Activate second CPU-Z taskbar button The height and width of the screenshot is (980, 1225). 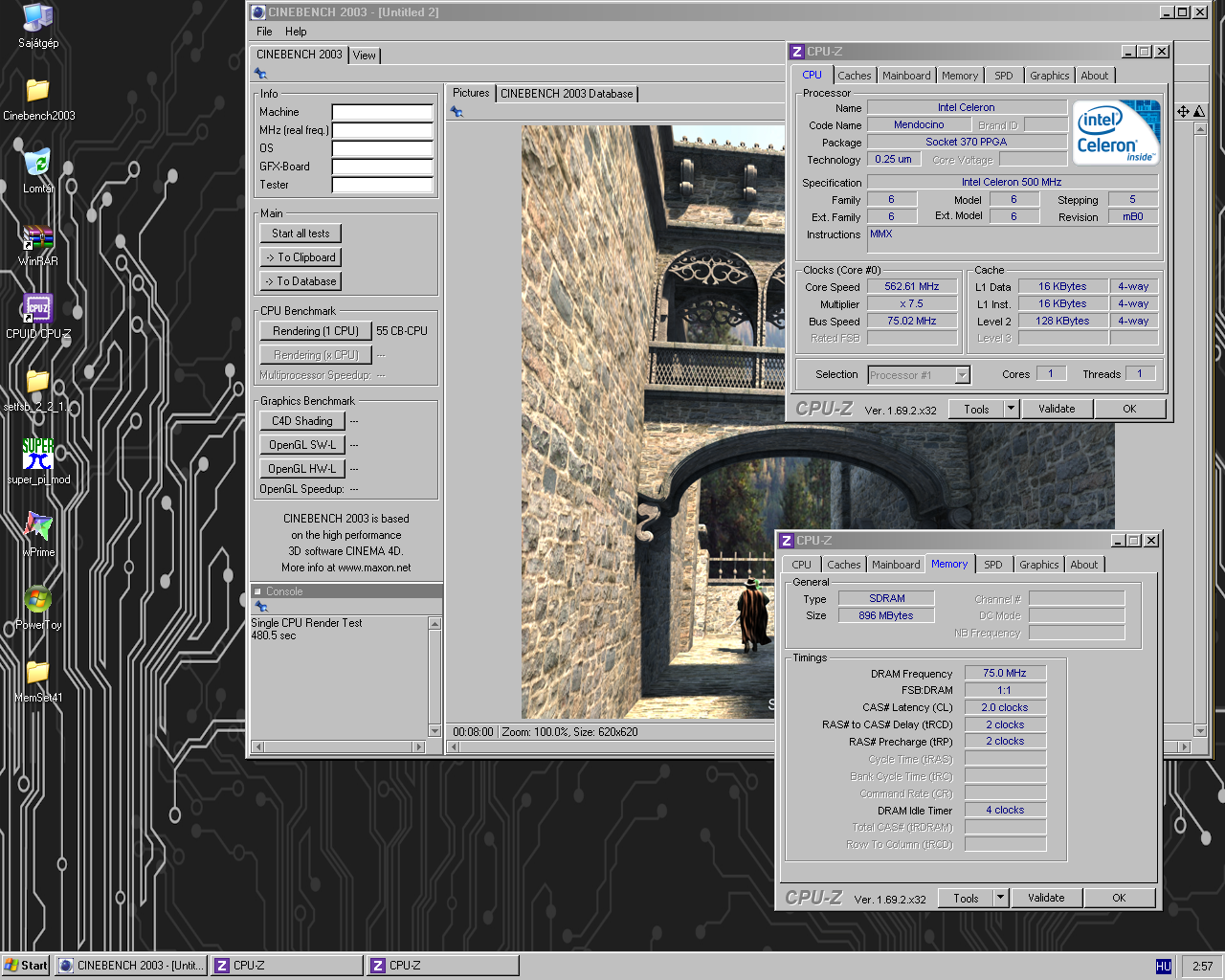[443, 966]
